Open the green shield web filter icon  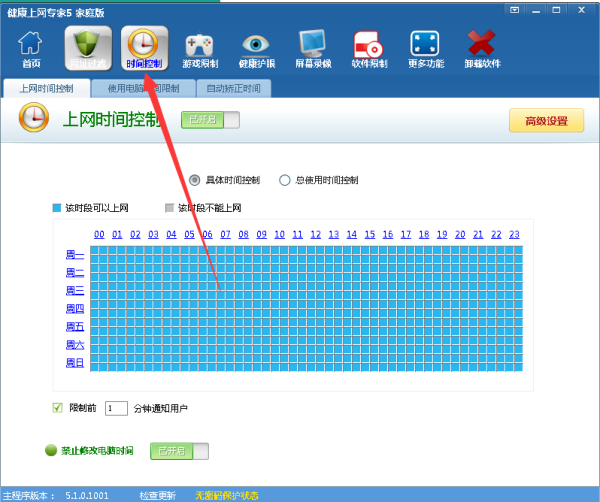(87, 48)
